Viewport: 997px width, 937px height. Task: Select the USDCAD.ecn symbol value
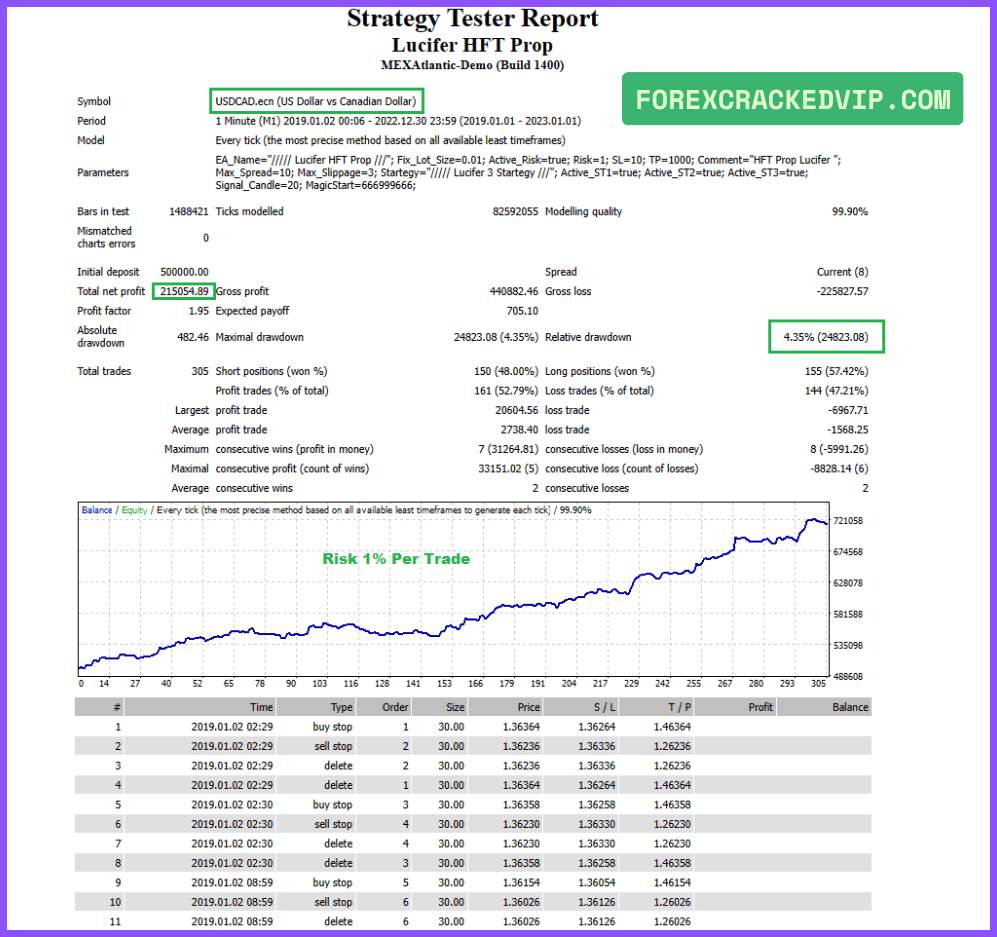click(x=315, y=101)
